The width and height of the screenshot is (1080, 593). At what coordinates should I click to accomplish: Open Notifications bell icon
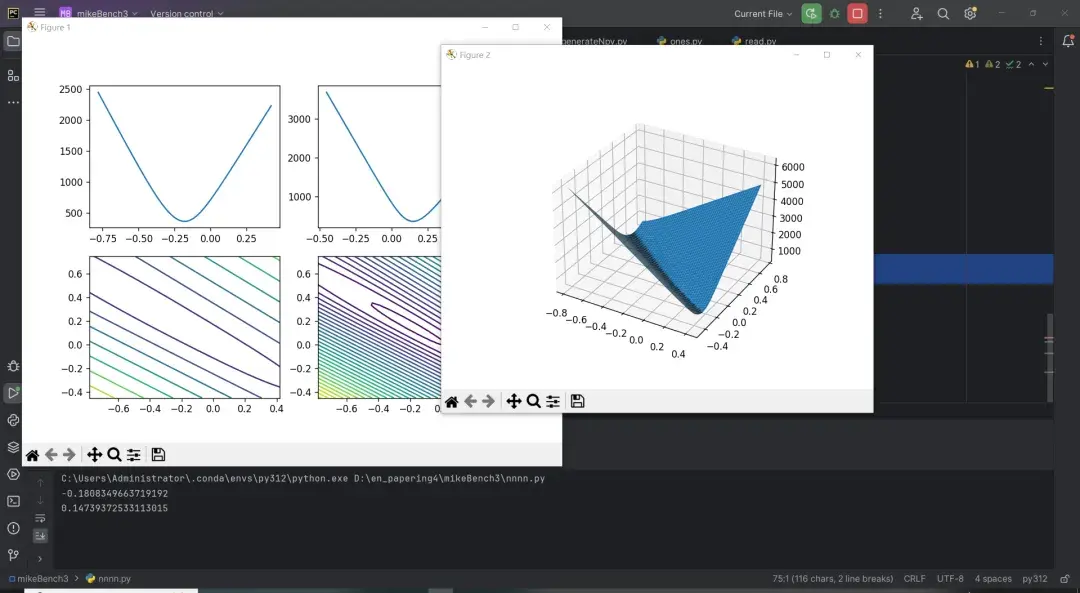point(1067,41)
